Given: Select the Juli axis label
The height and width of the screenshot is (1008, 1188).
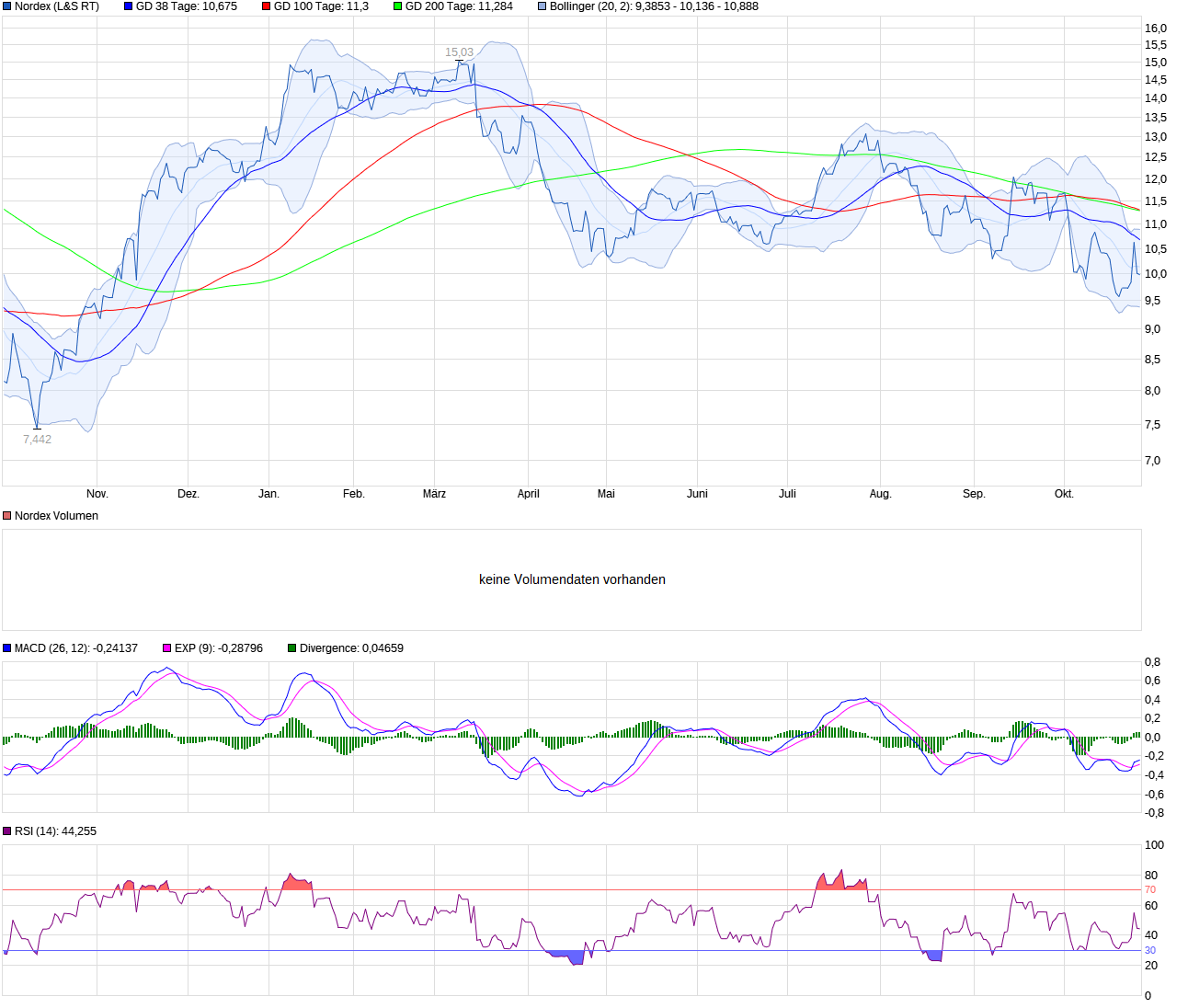Looking at the screenshot, I should [x=788, y=493].
